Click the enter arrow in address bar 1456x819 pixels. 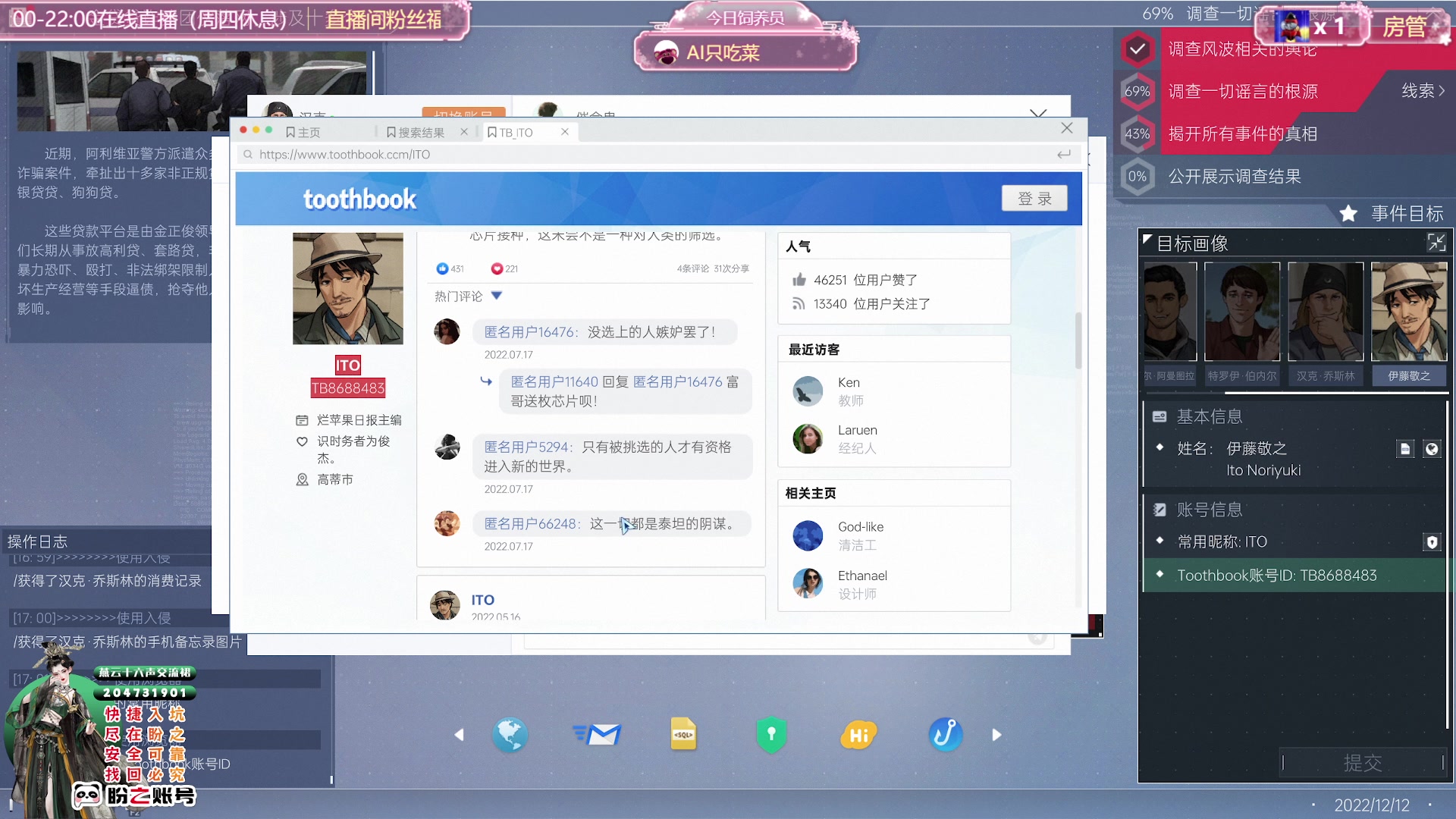(1064, 155)
